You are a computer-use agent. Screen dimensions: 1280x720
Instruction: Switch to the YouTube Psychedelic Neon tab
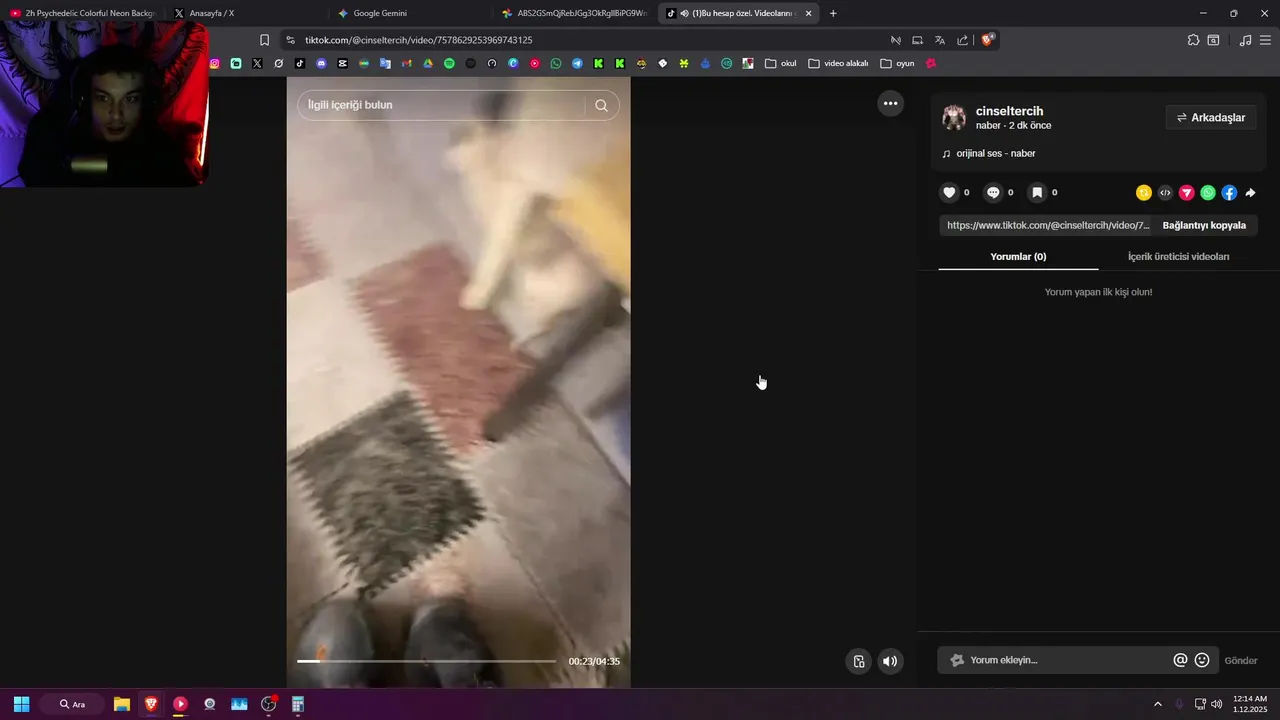[82, 13]
